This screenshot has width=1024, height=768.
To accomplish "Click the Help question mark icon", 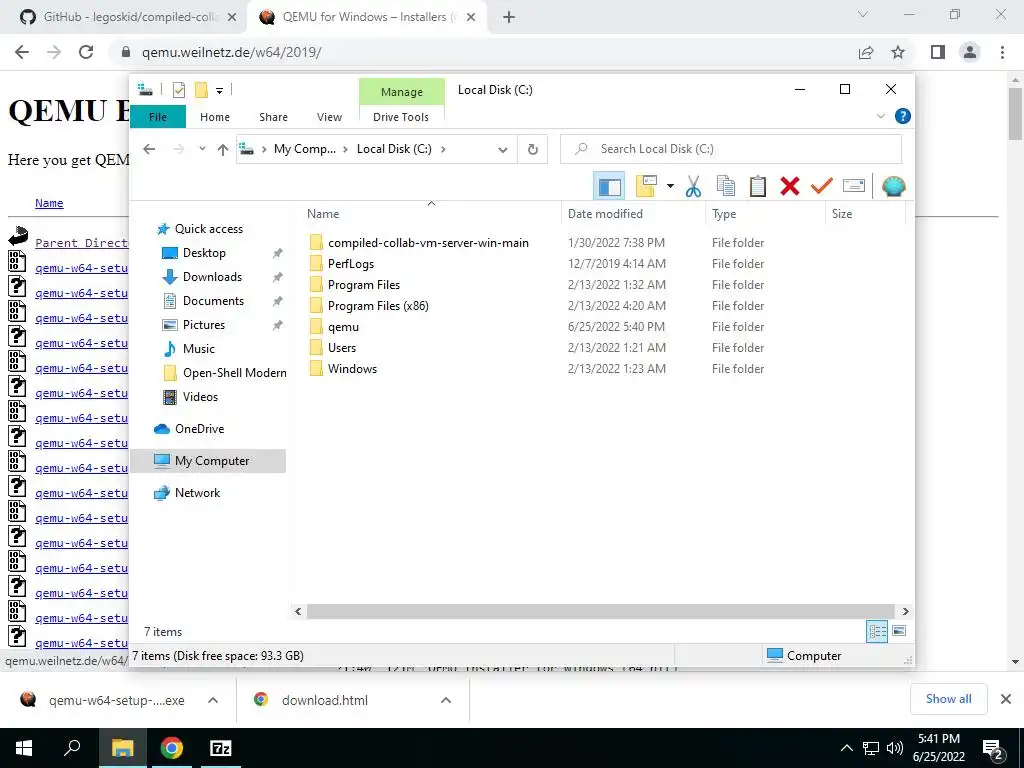I will 903,116.
